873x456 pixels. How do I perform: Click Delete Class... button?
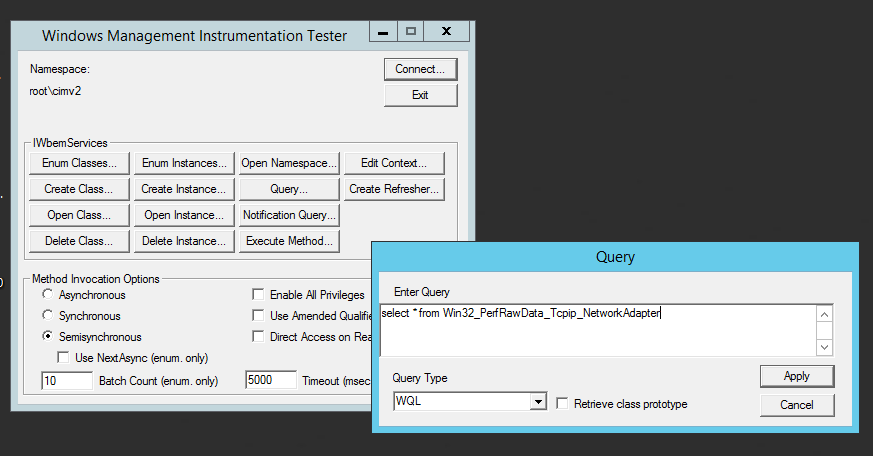click(79, 241)
